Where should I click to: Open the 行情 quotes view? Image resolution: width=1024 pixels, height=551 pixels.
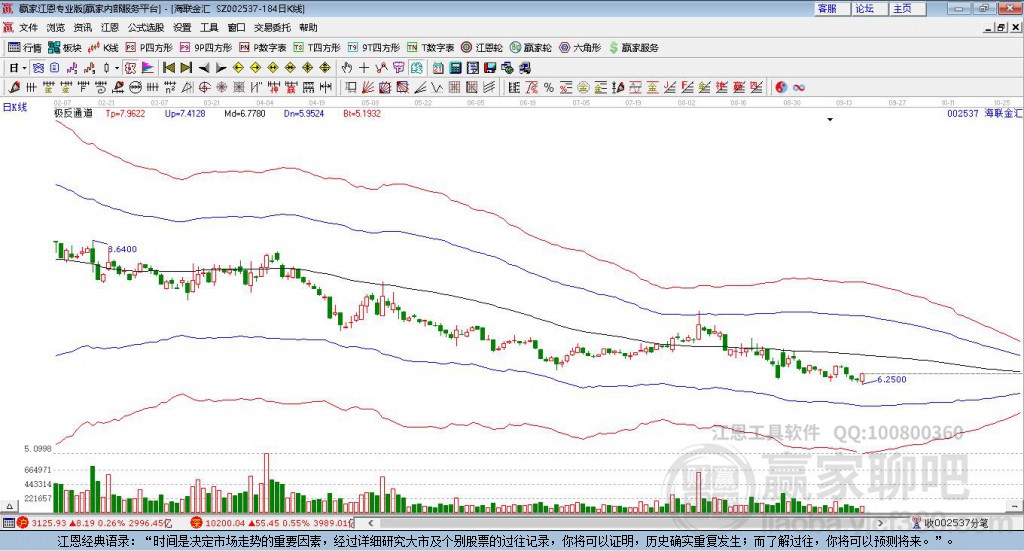pyautogui.click(x=25, y=48)
